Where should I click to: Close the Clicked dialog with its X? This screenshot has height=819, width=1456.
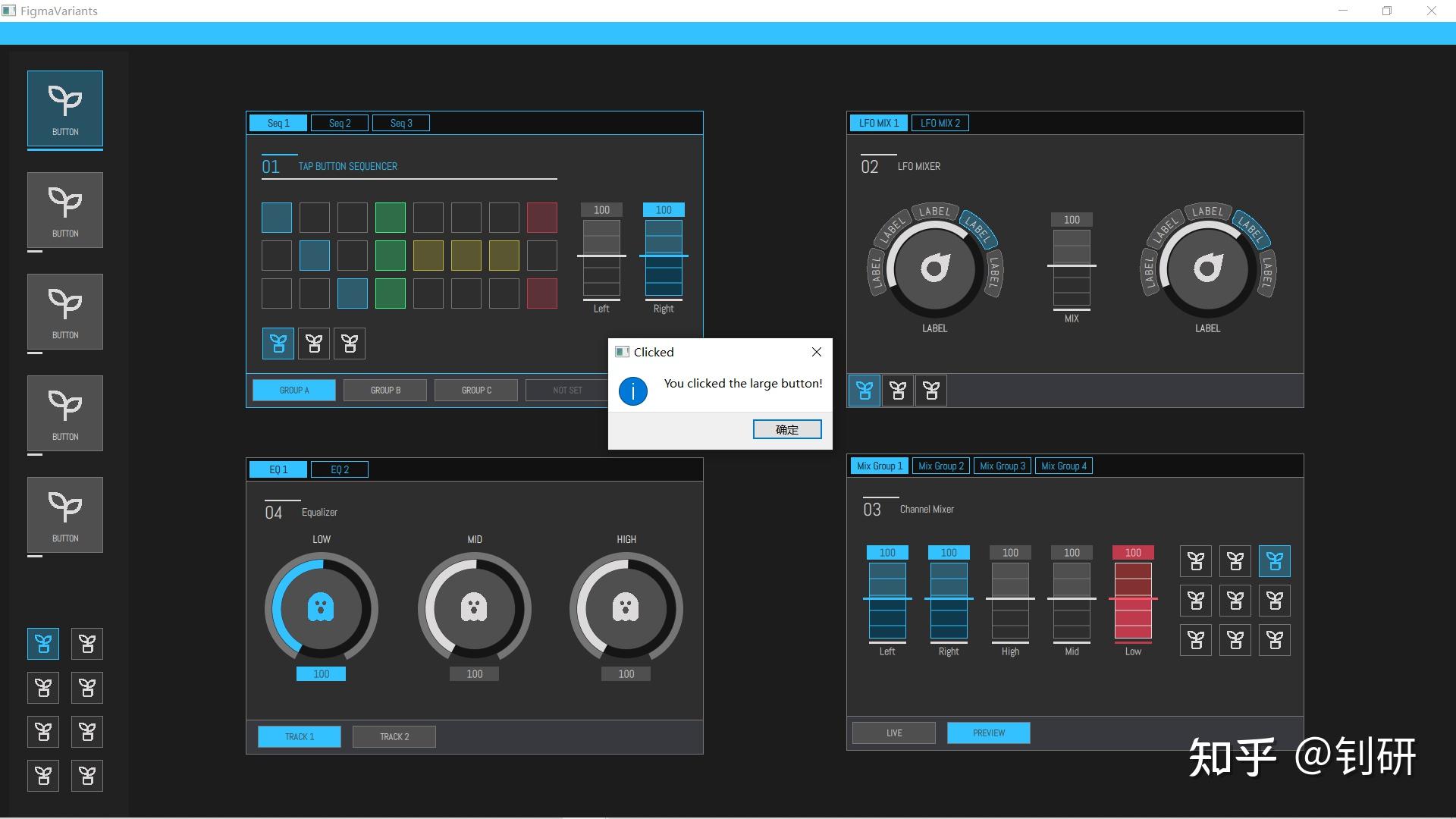click(x=816, y=351)
